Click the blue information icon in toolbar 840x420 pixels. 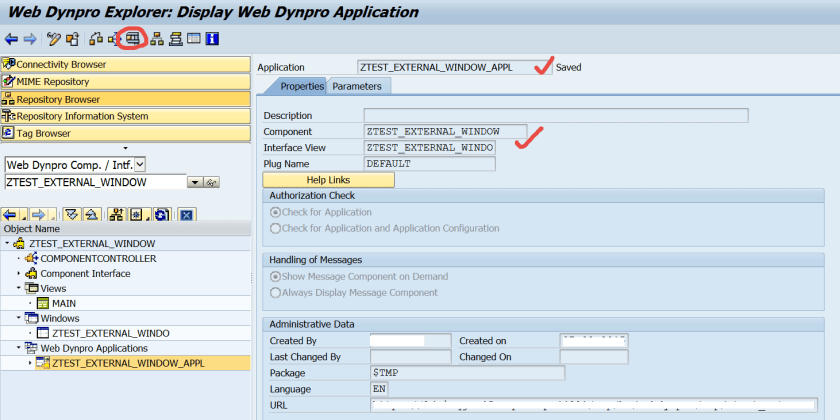coord(212,39)
